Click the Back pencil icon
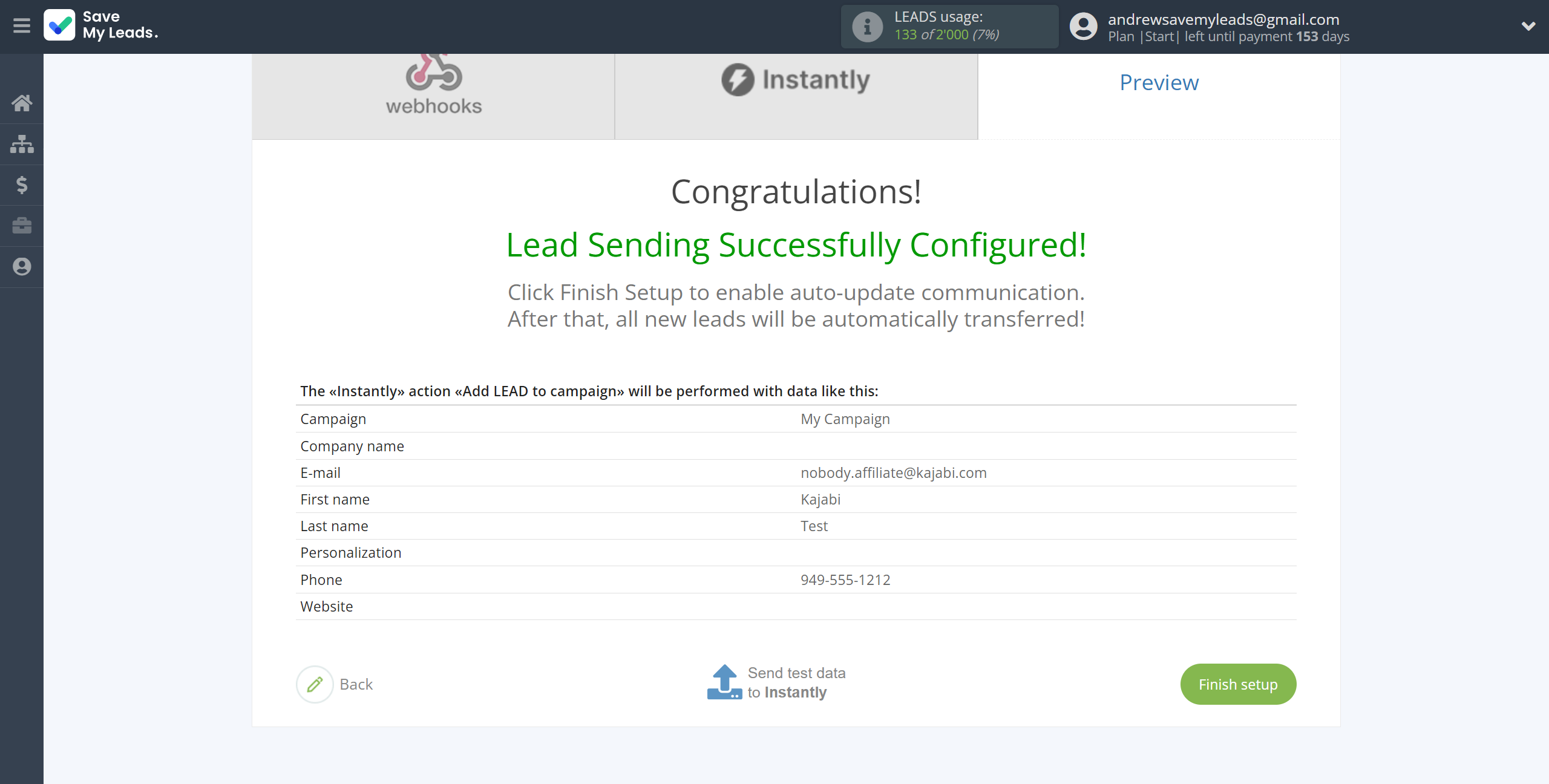This screenshot has height=784, width=1549. point(315,684)
